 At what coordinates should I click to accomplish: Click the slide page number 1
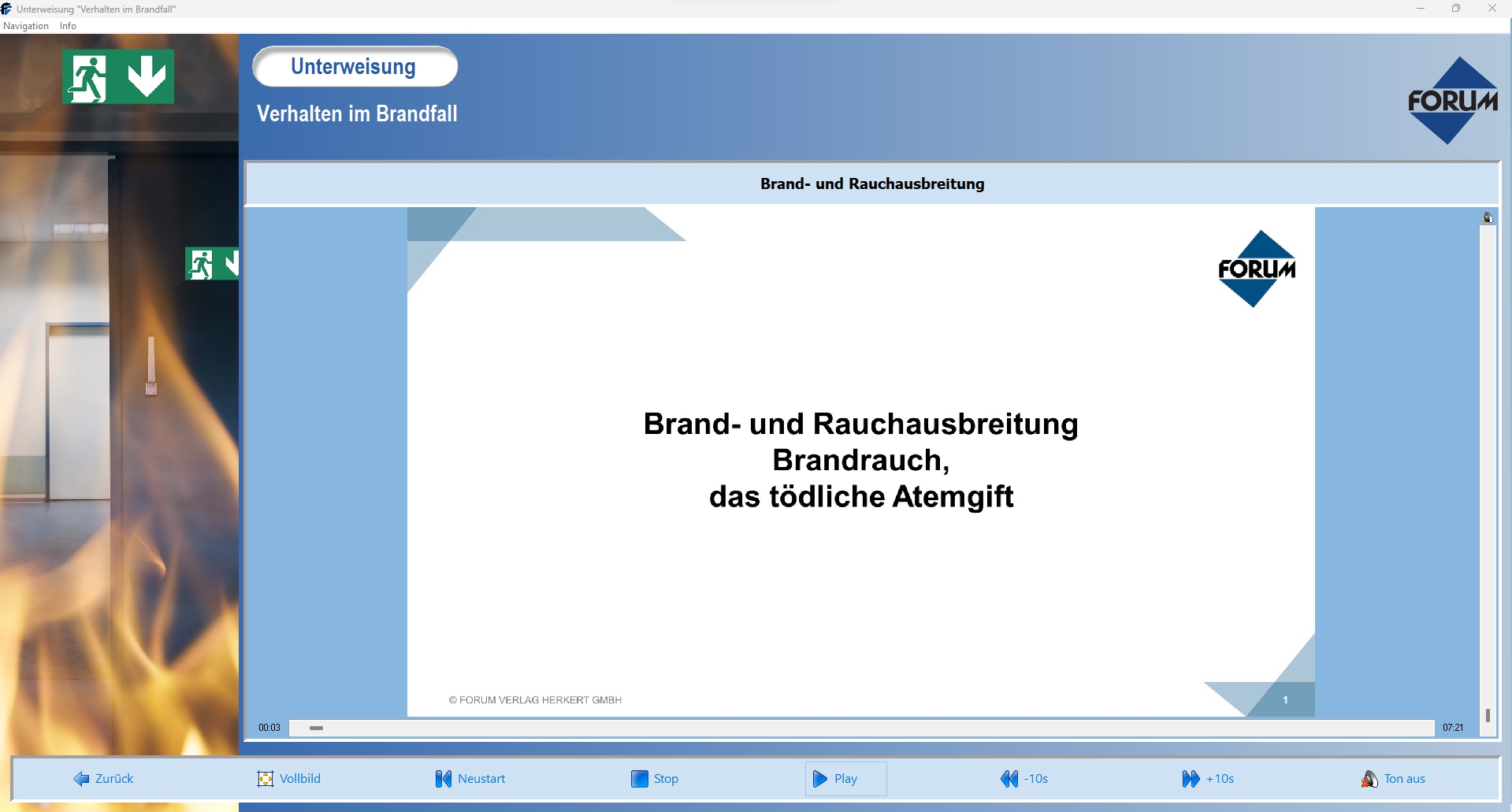(1285, 699)
